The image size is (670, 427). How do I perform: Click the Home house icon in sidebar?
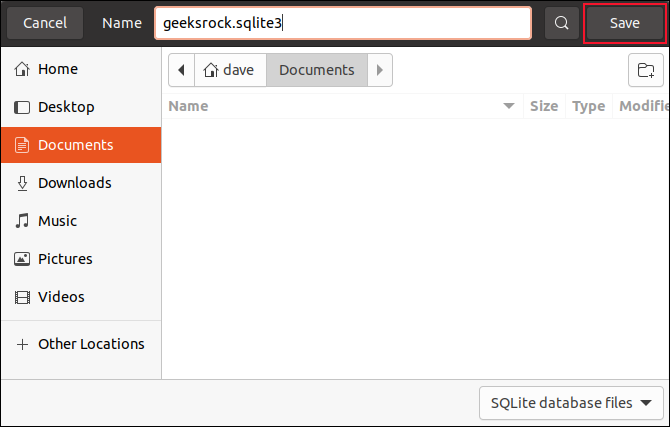(22, 69)
